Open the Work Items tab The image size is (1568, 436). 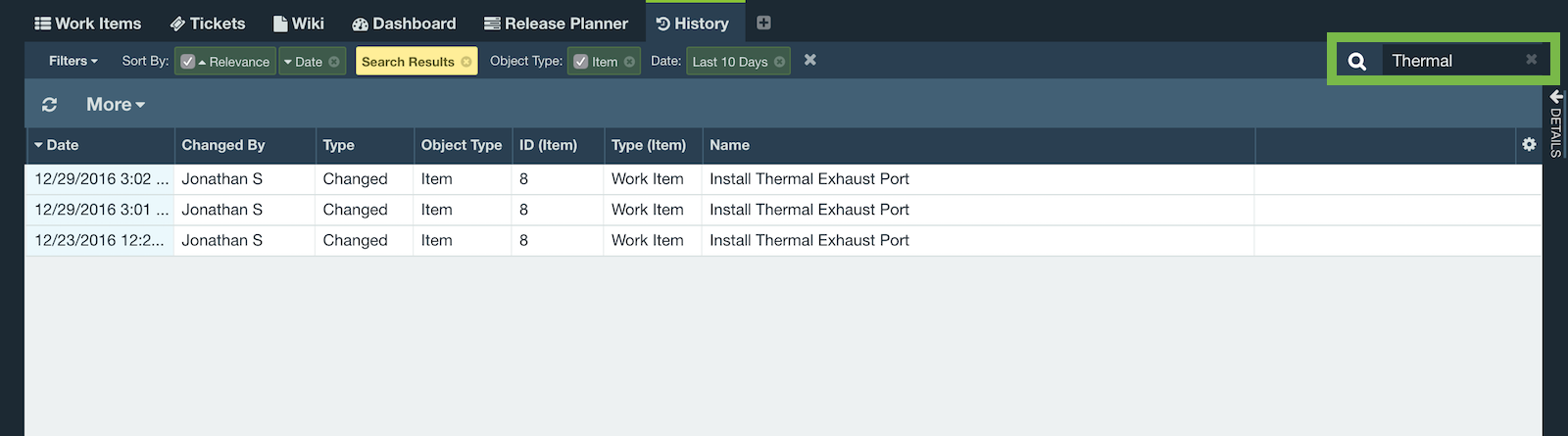coord(88,24)
